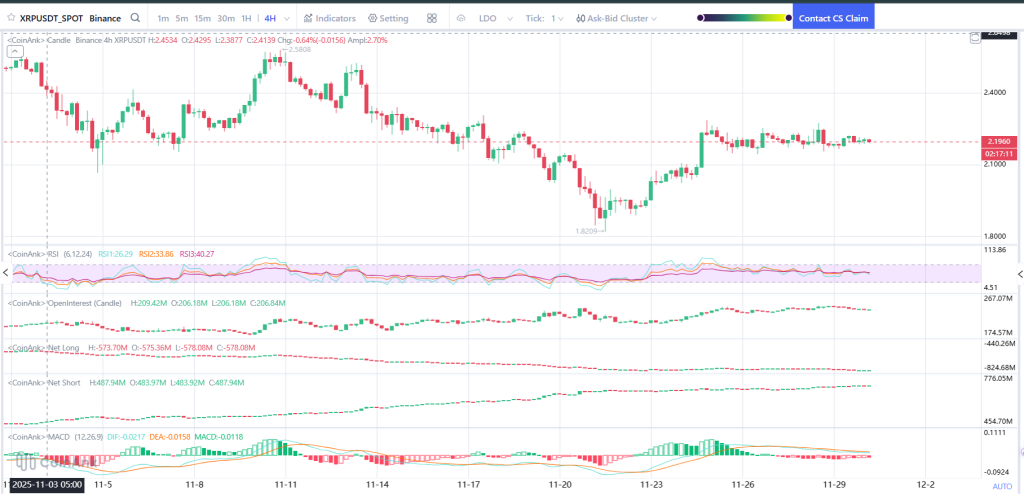The height and width of the screenshot is (496, 1024).
Task: Switch to the 15m timeframe
Action: tap(202, 18)
